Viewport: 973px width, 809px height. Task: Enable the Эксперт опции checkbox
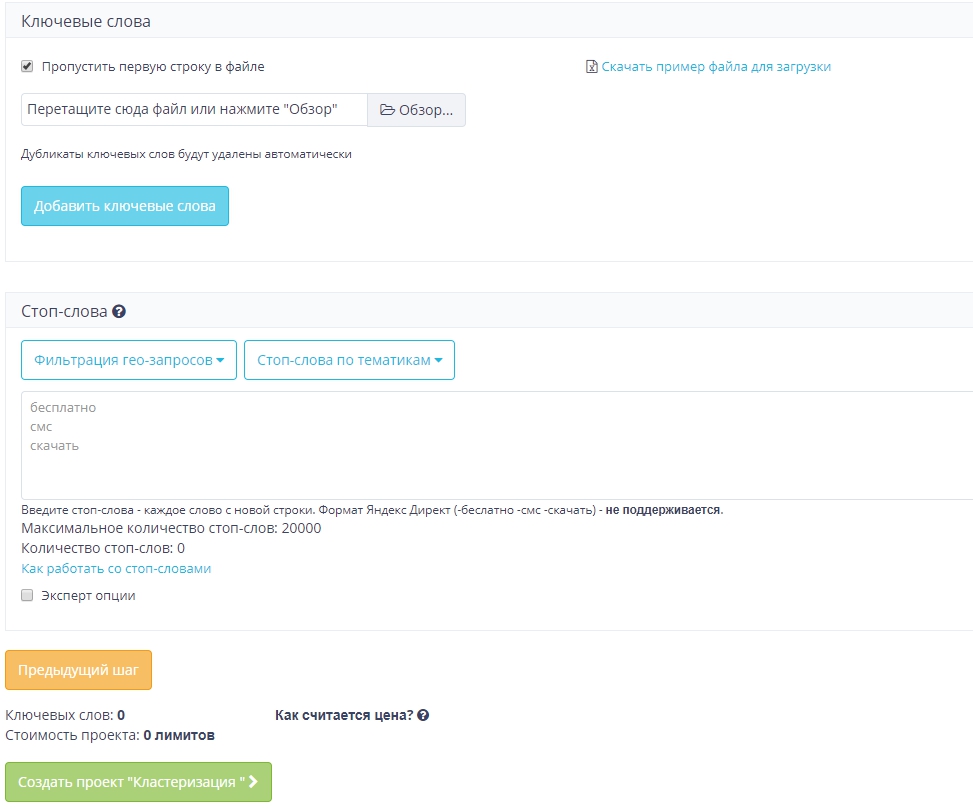27,595
